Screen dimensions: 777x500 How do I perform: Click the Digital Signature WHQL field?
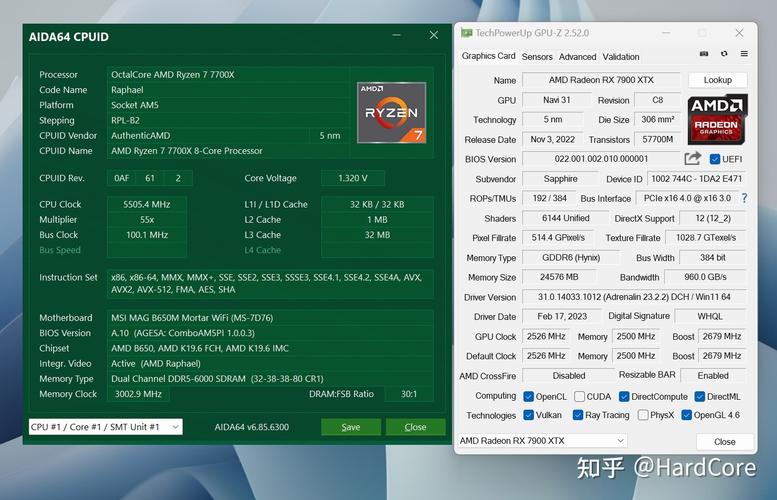[710, 316]
